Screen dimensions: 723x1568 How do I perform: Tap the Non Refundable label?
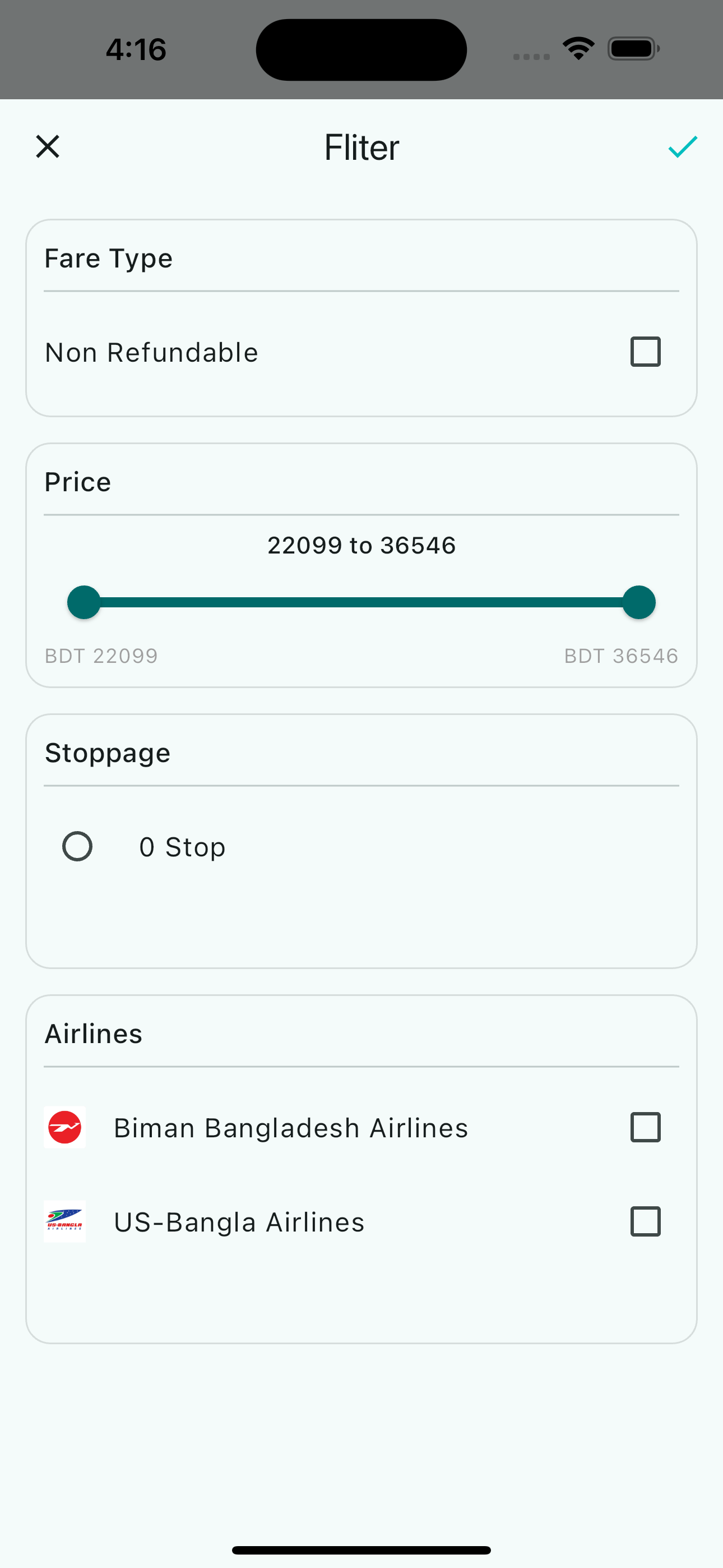(151, 352)
